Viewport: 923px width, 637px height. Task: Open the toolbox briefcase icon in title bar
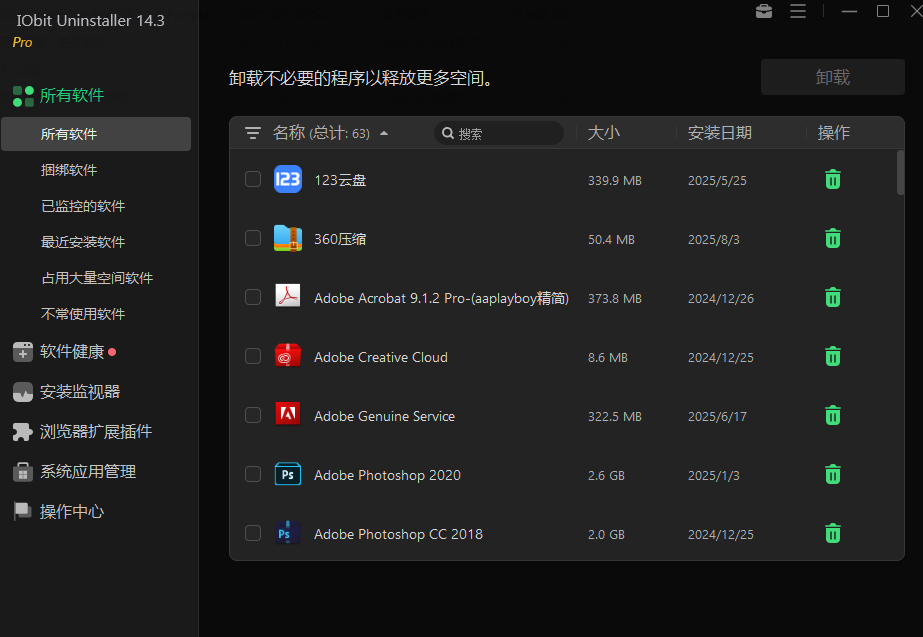(763, 11)
